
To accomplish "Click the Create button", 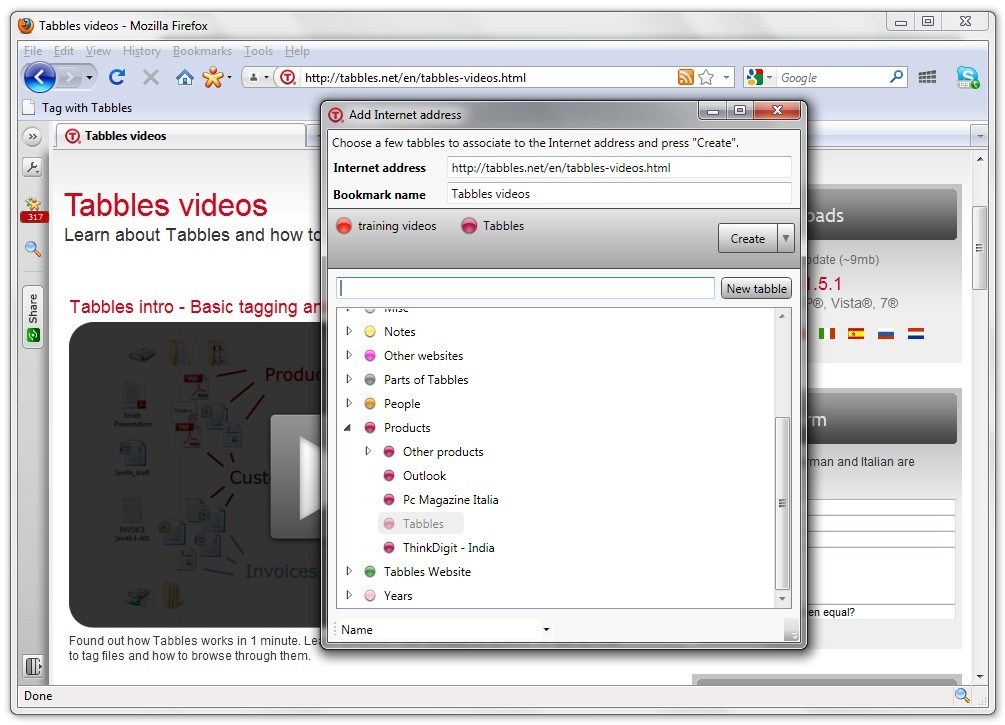I will point(747,238).
